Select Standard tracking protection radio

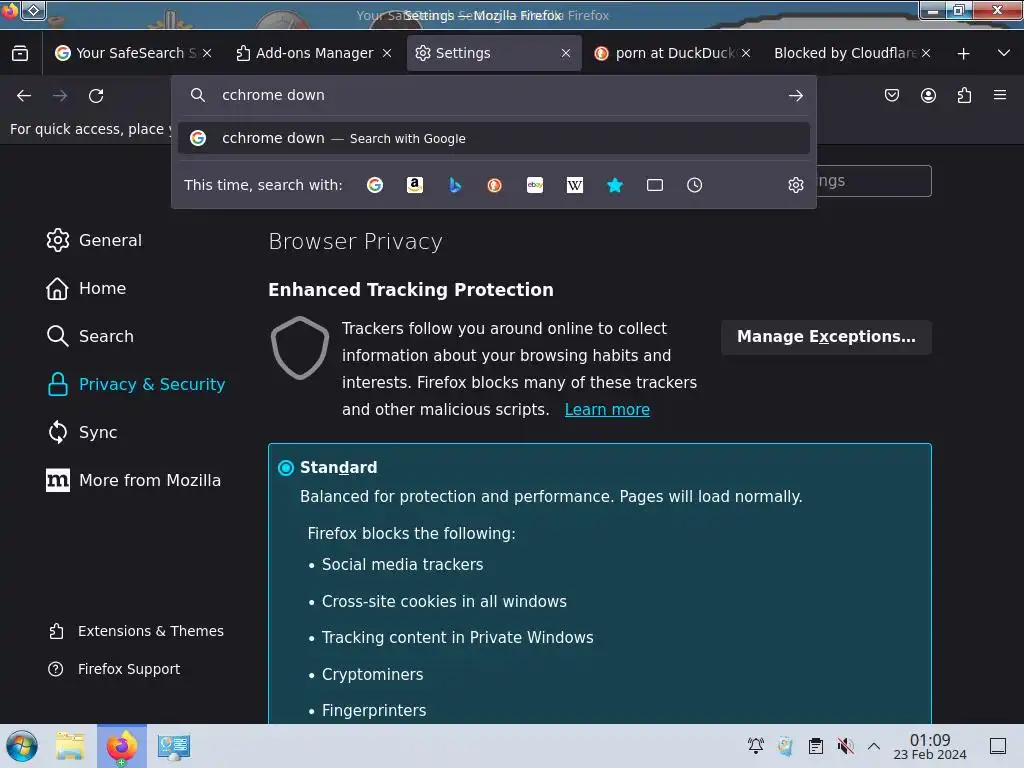click(286, 468)
